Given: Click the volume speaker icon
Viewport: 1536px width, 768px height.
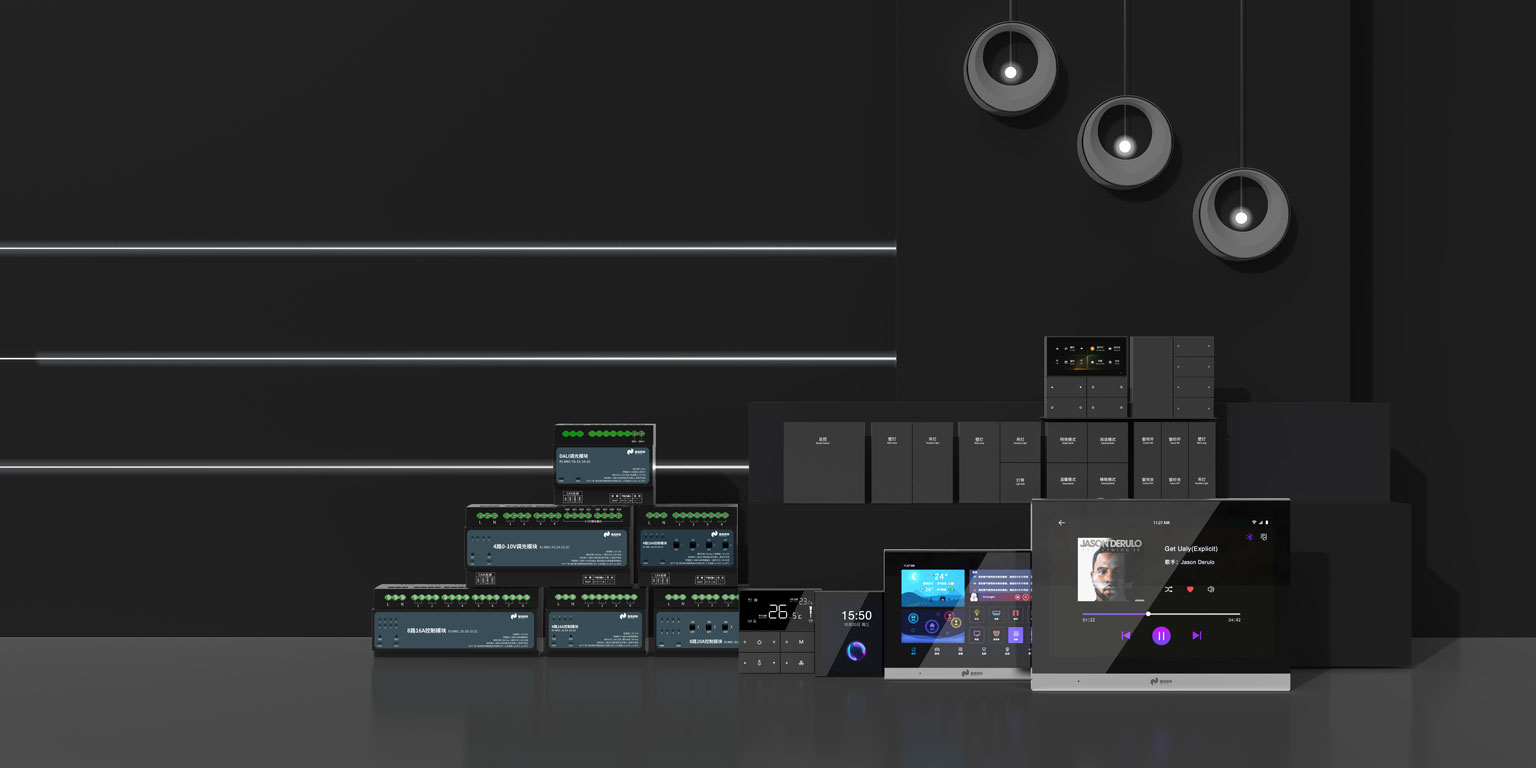Looking at the screenshot, I should (1211, 590).
